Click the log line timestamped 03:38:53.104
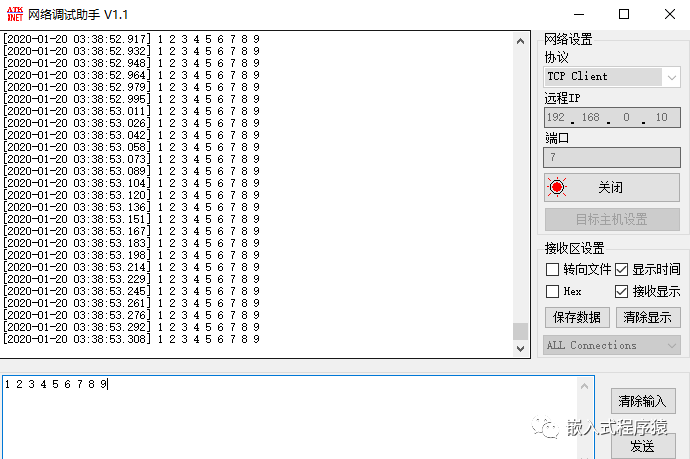 [x=132, y=183]
